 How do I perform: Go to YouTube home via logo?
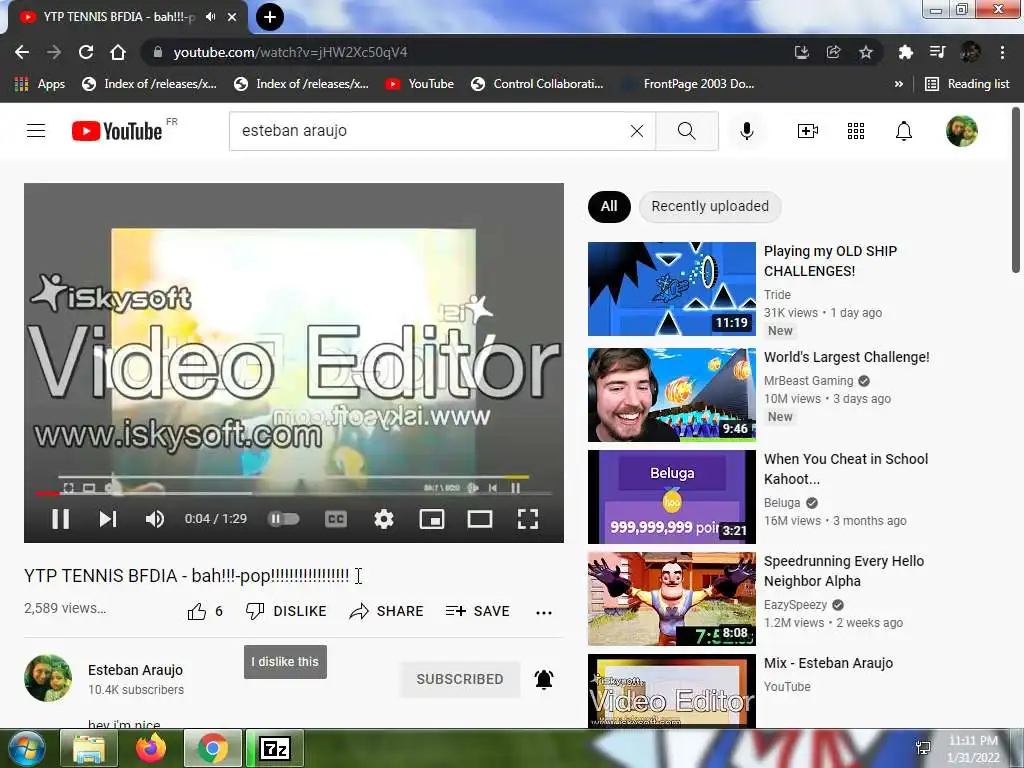(x=118, y=131)
